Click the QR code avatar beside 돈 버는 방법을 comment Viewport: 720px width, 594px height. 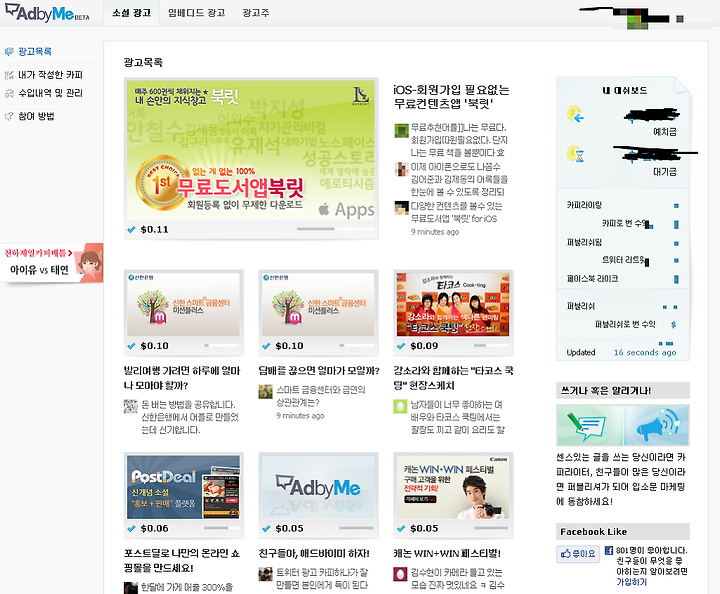pyautogui.click(x=130, y=406)
